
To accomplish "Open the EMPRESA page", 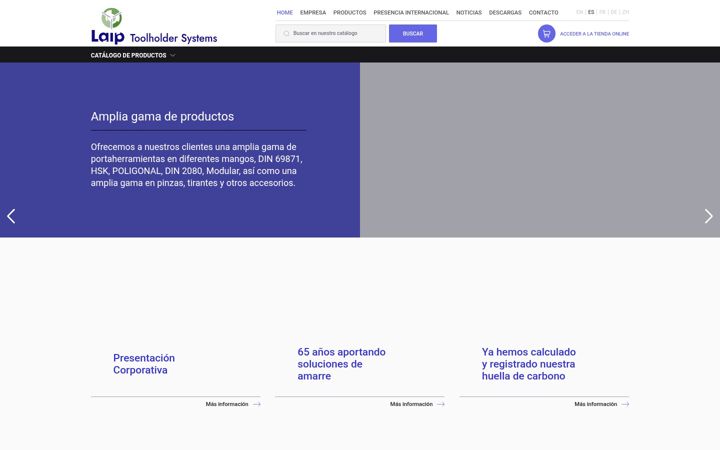I will tap(313, 12).
